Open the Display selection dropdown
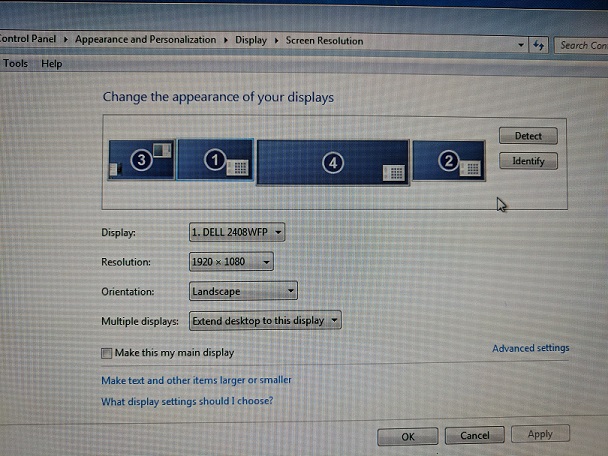Viewport: 608px width, 456px height. point(237,232)
